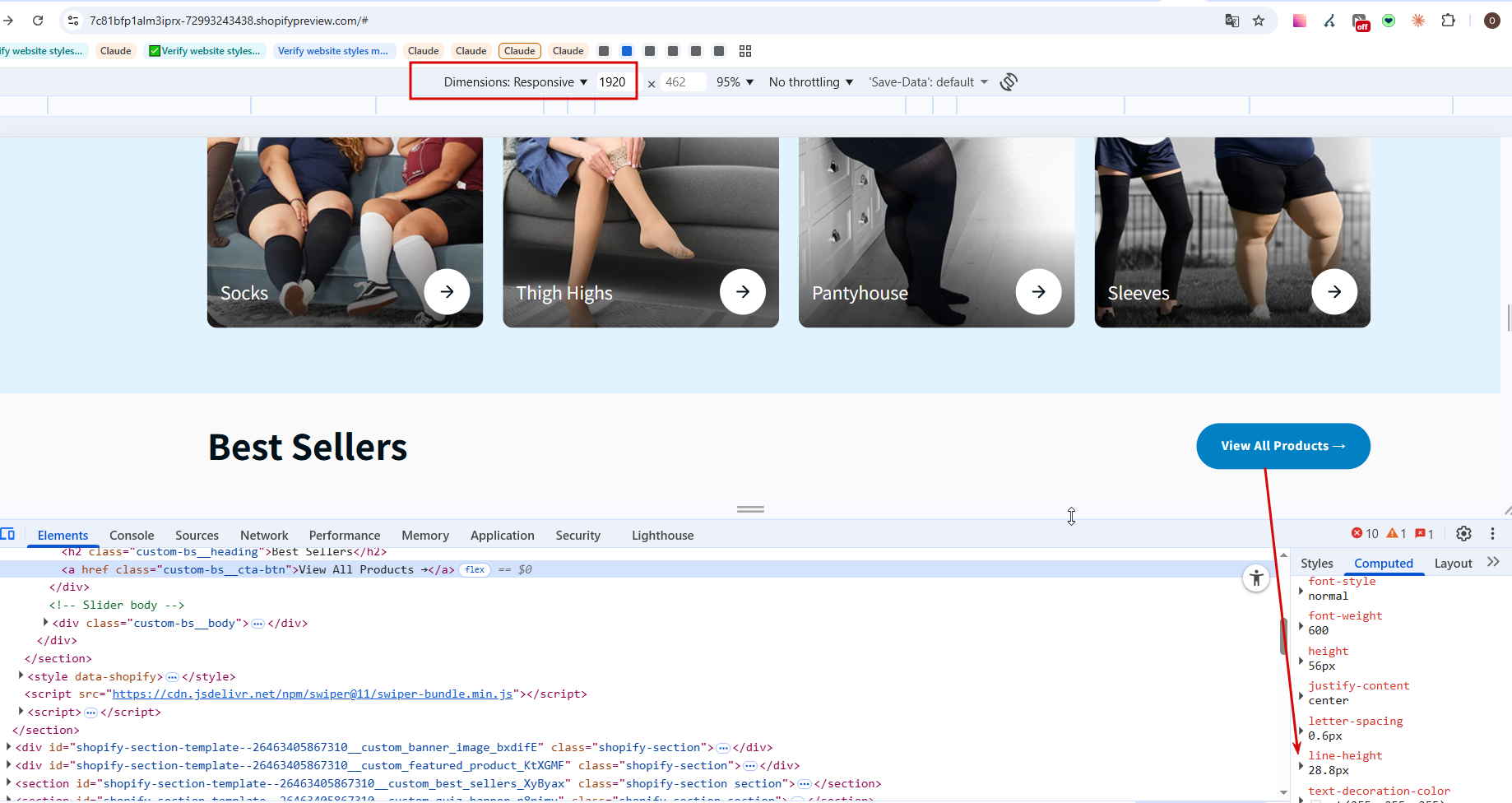Click the translate page icon
This screenshot has height=803, width=1512.
point(1231,21)
